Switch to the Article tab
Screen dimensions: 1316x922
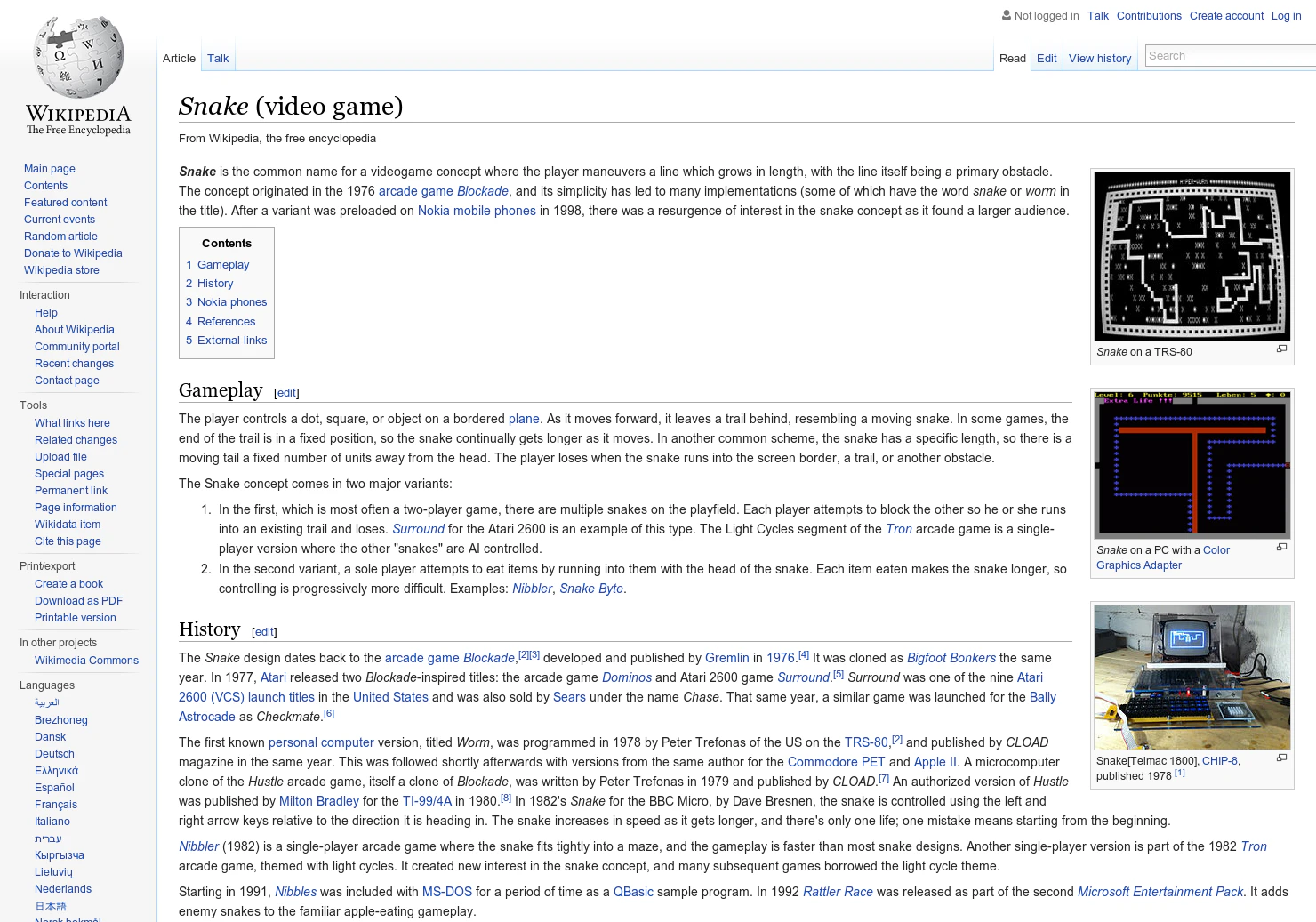point(179,59)
